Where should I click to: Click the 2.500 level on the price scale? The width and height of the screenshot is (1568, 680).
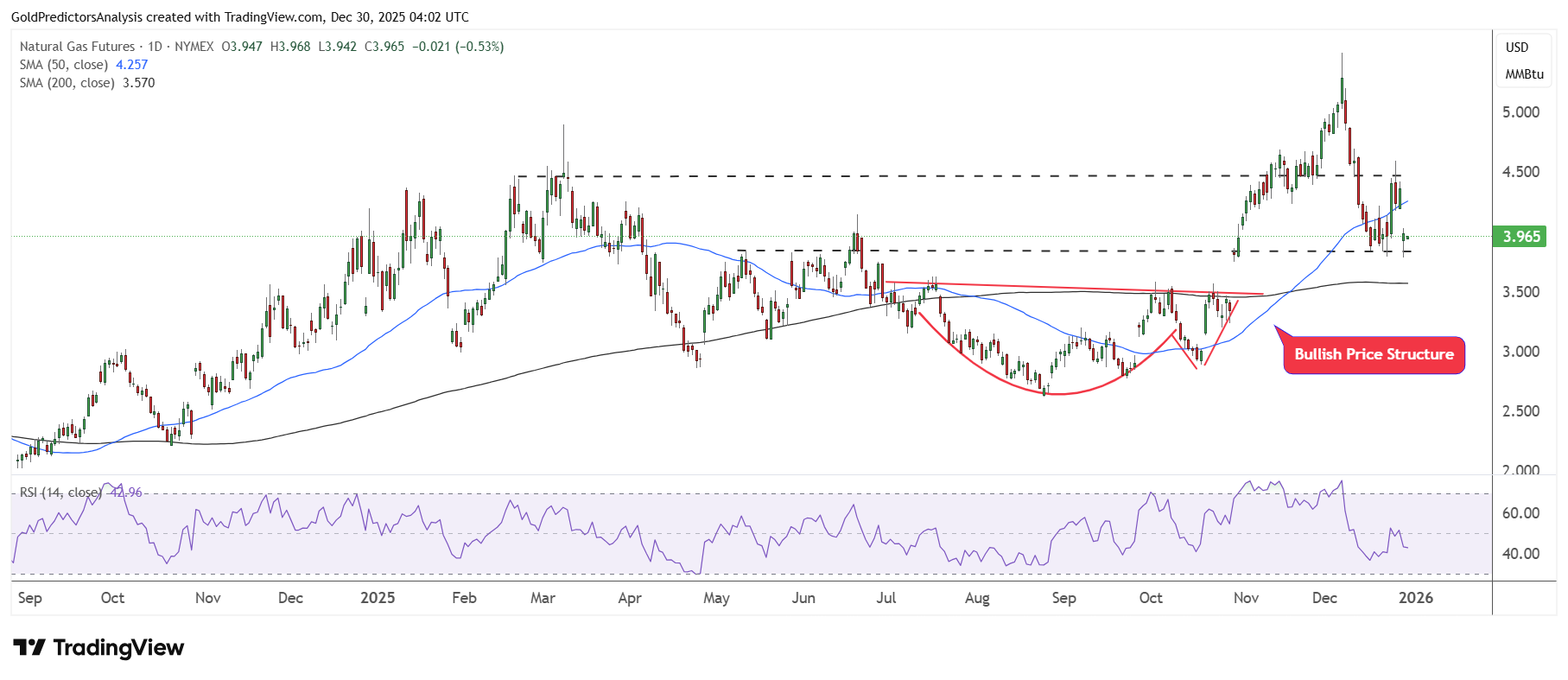[1520, 411]
